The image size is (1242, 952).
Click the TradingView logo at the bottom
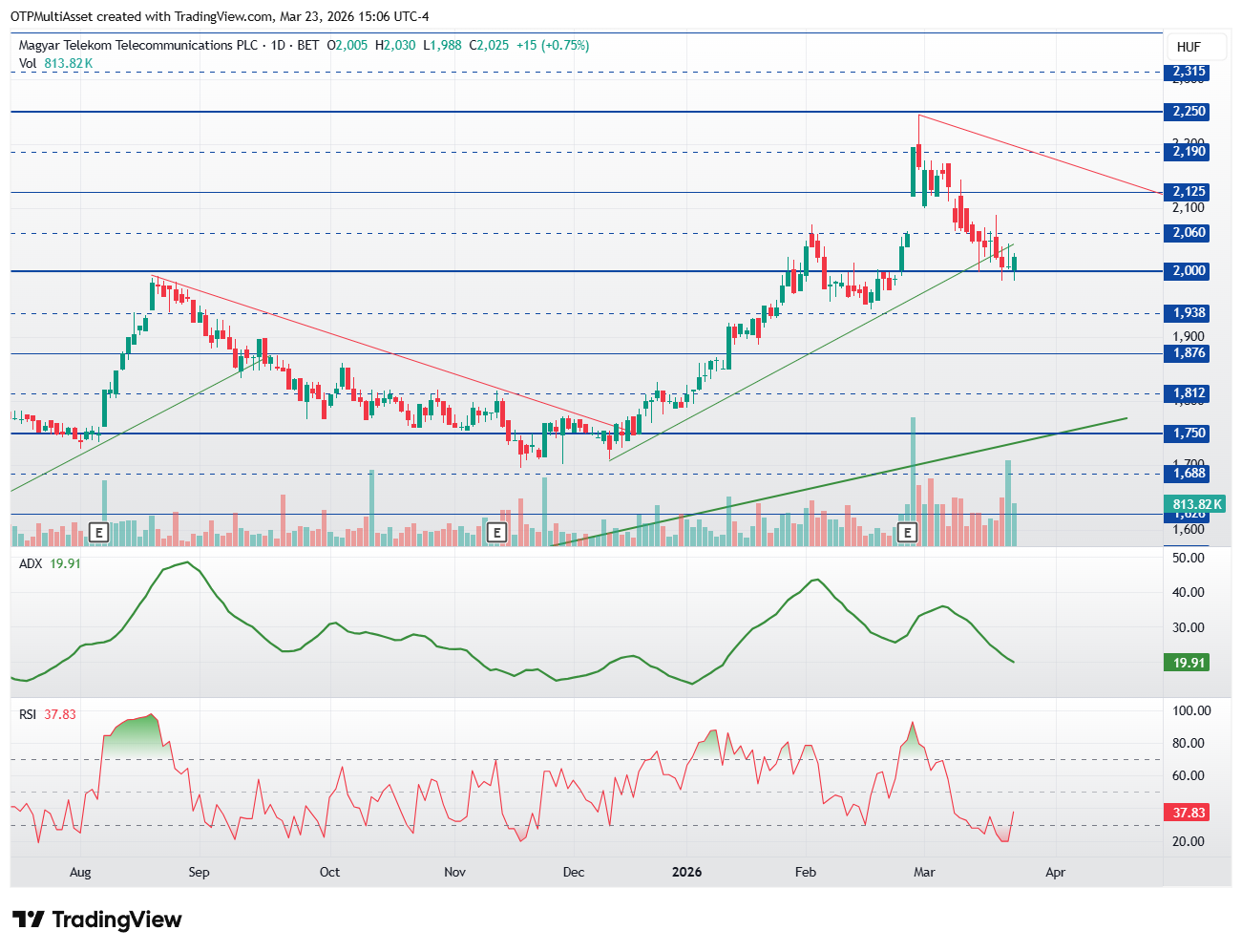pos(96,920)
